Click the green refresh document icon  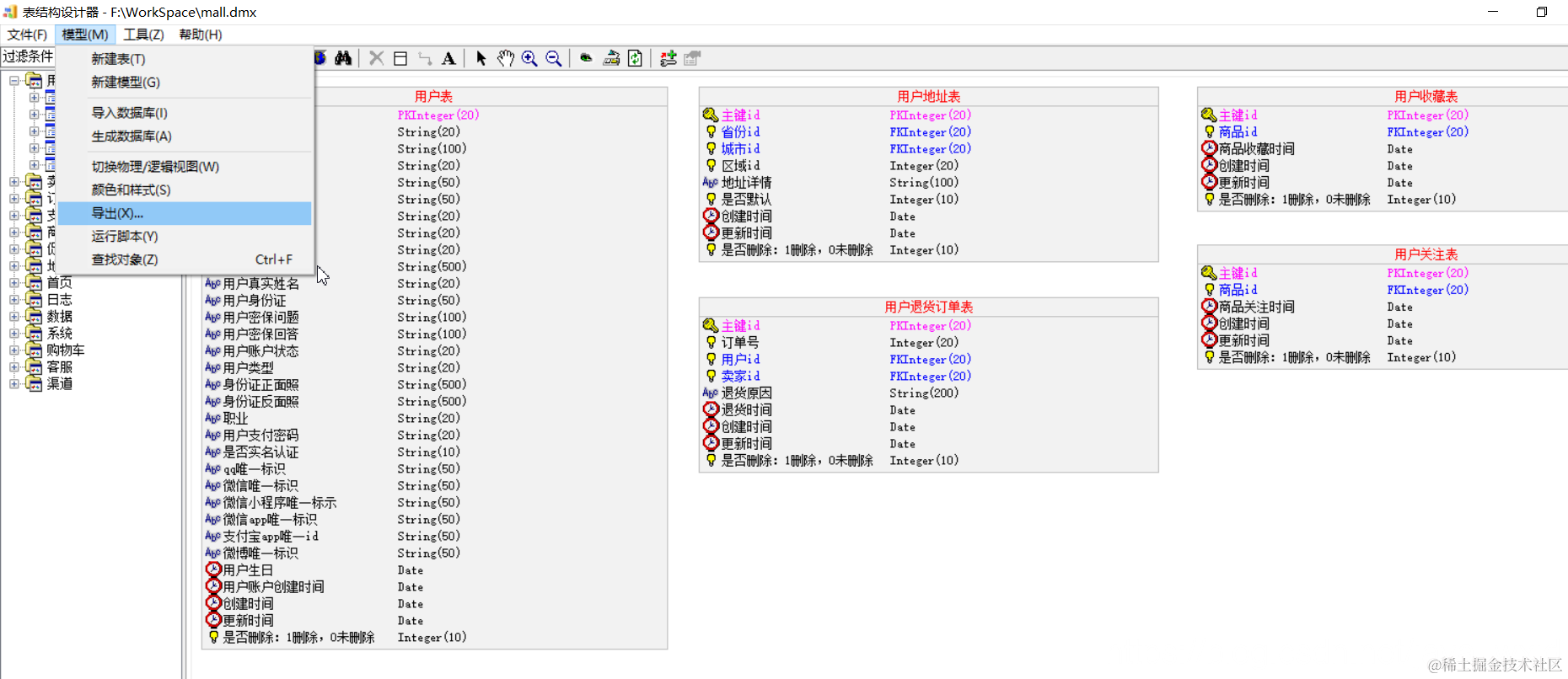click(635, 58)
